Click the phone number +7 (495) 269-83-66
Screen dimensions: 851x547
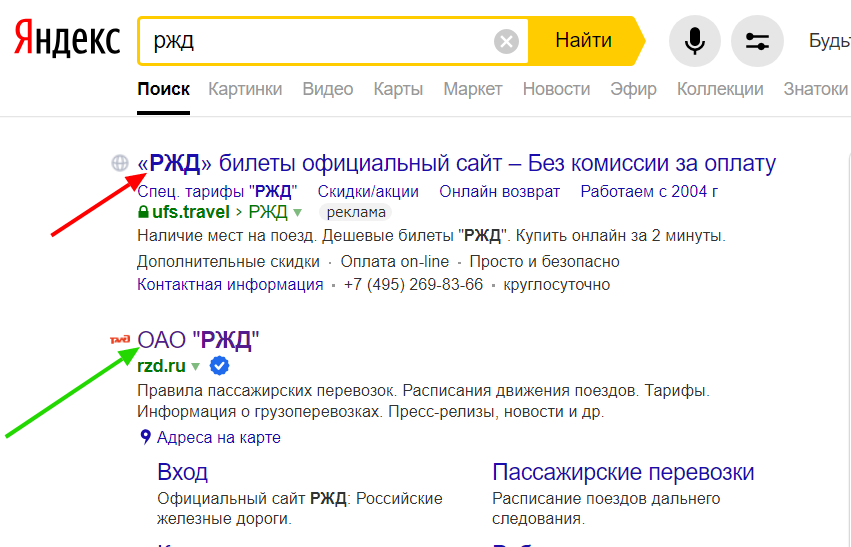[413, 284]
